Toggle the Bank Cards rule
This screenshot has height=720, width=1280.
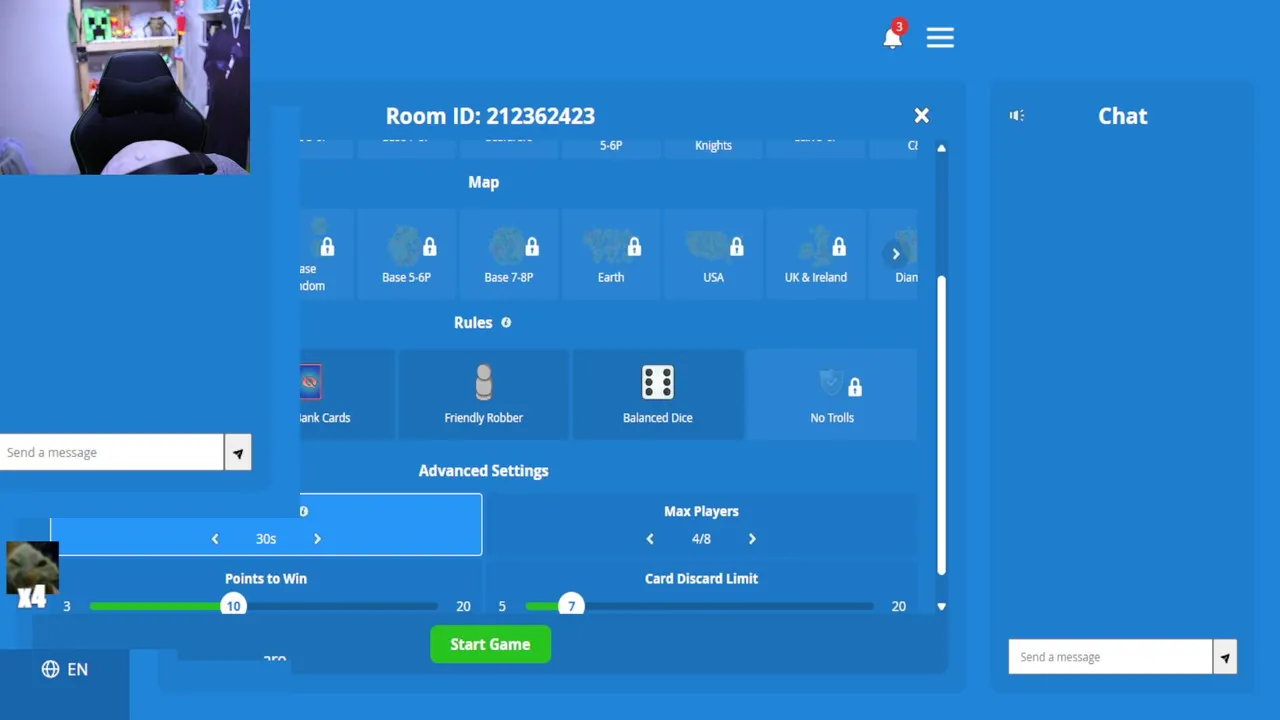pyautogui.click(x=347, y=394)
